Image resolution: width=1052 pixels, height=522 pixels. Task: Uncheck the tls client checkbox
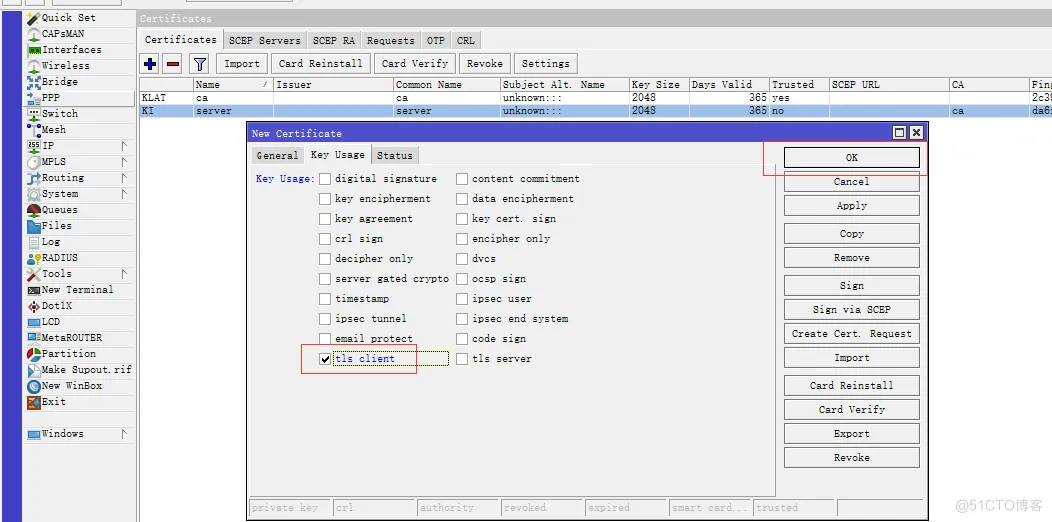pos(325,359)
